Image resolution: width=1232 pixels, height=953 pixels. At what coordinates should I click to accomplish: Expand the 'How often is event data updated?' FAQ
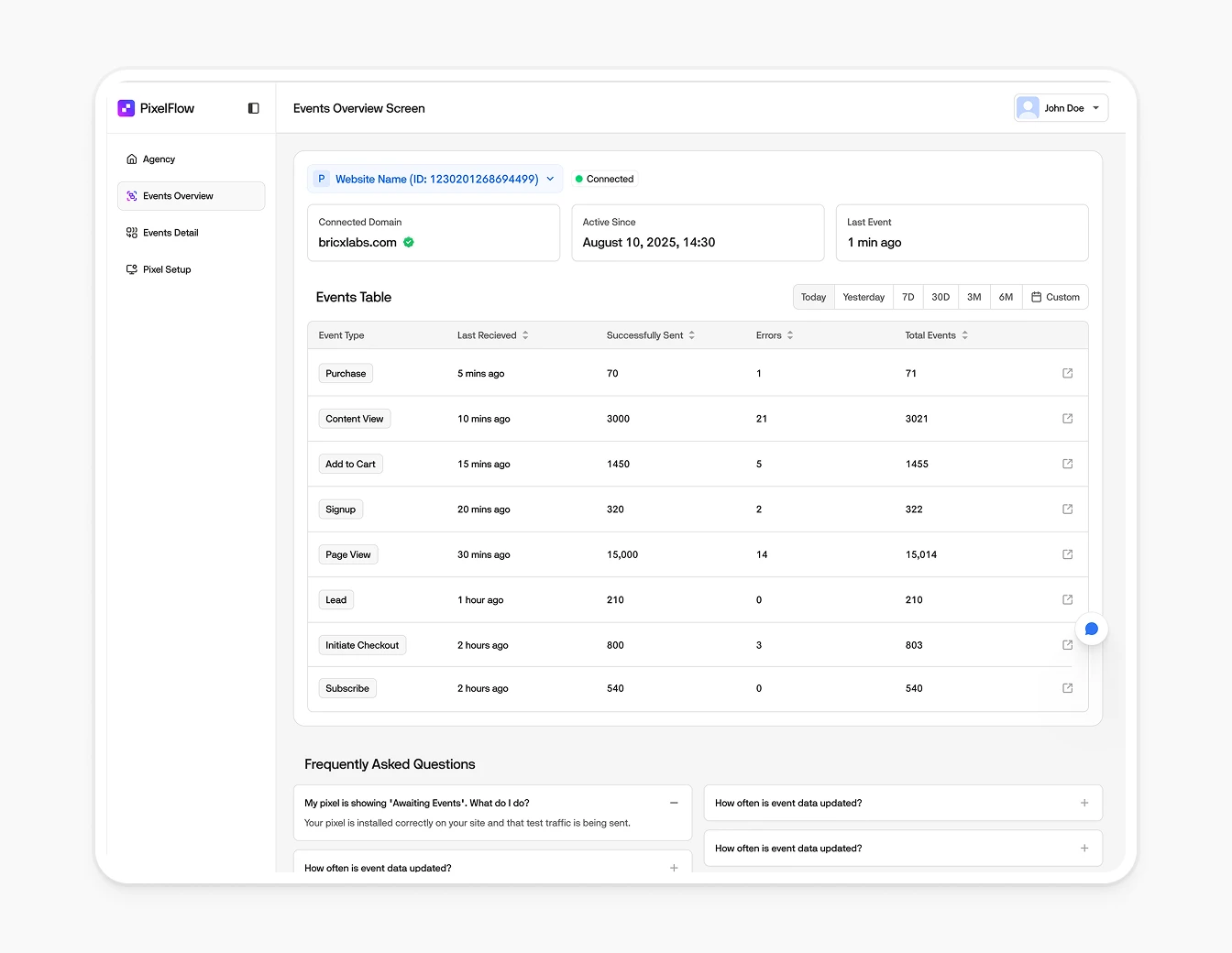[x=1083, y=803]
